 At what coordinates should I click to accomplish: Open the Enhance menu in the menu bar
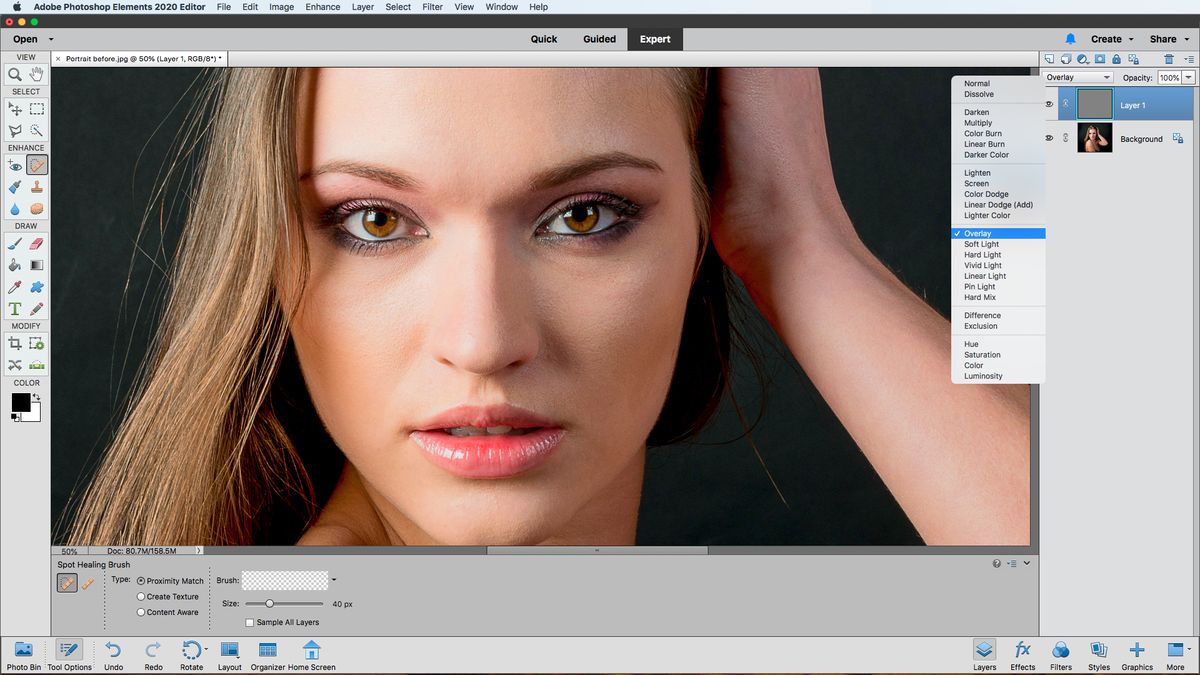323,6
